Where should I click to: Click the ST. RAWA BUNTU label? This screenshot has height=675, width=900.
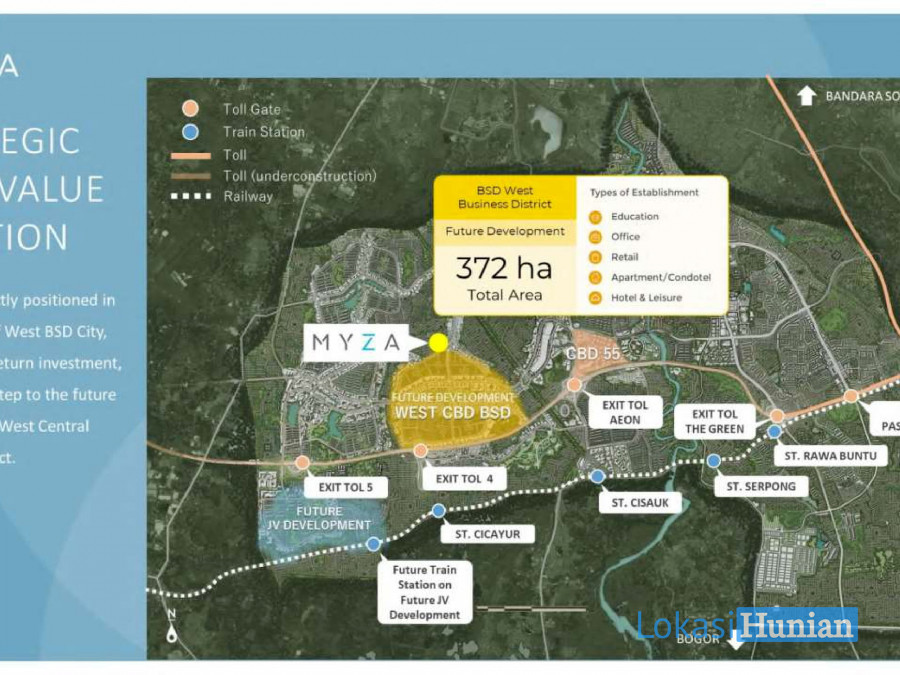(831, 456)
